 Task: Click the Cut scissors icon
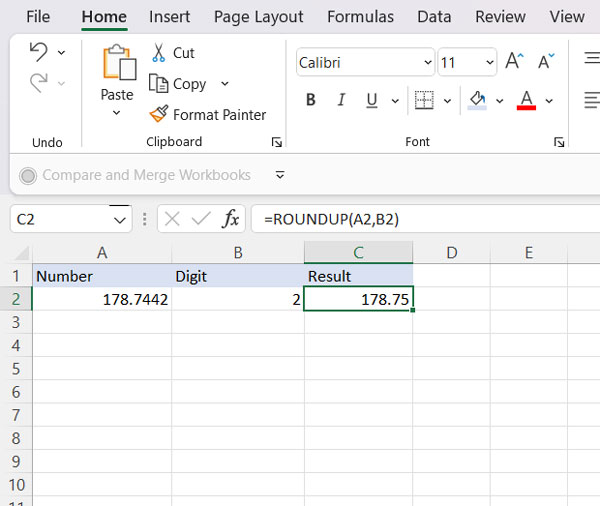coord(158,53)
